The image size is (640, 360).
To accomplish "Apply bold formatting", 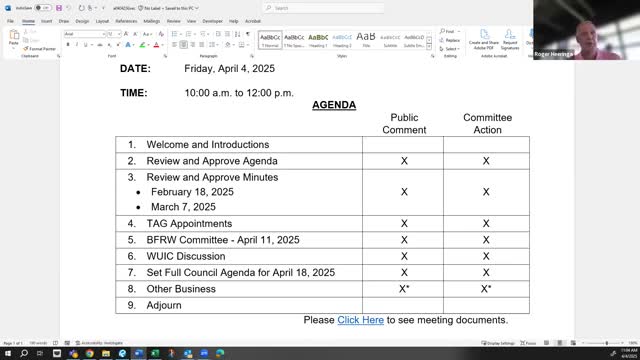I will click(x=68, y=45).
